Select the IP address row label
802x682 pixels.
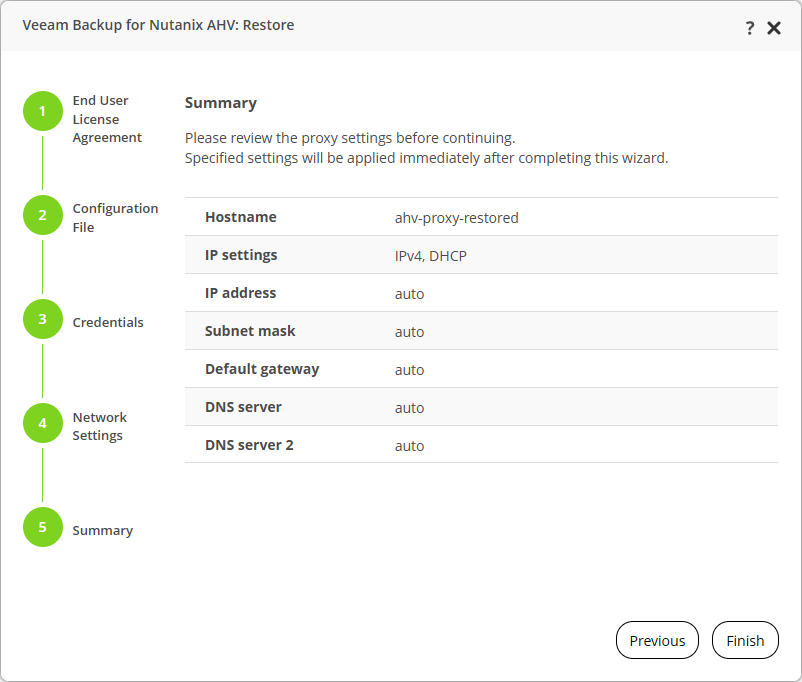(240, 293)
